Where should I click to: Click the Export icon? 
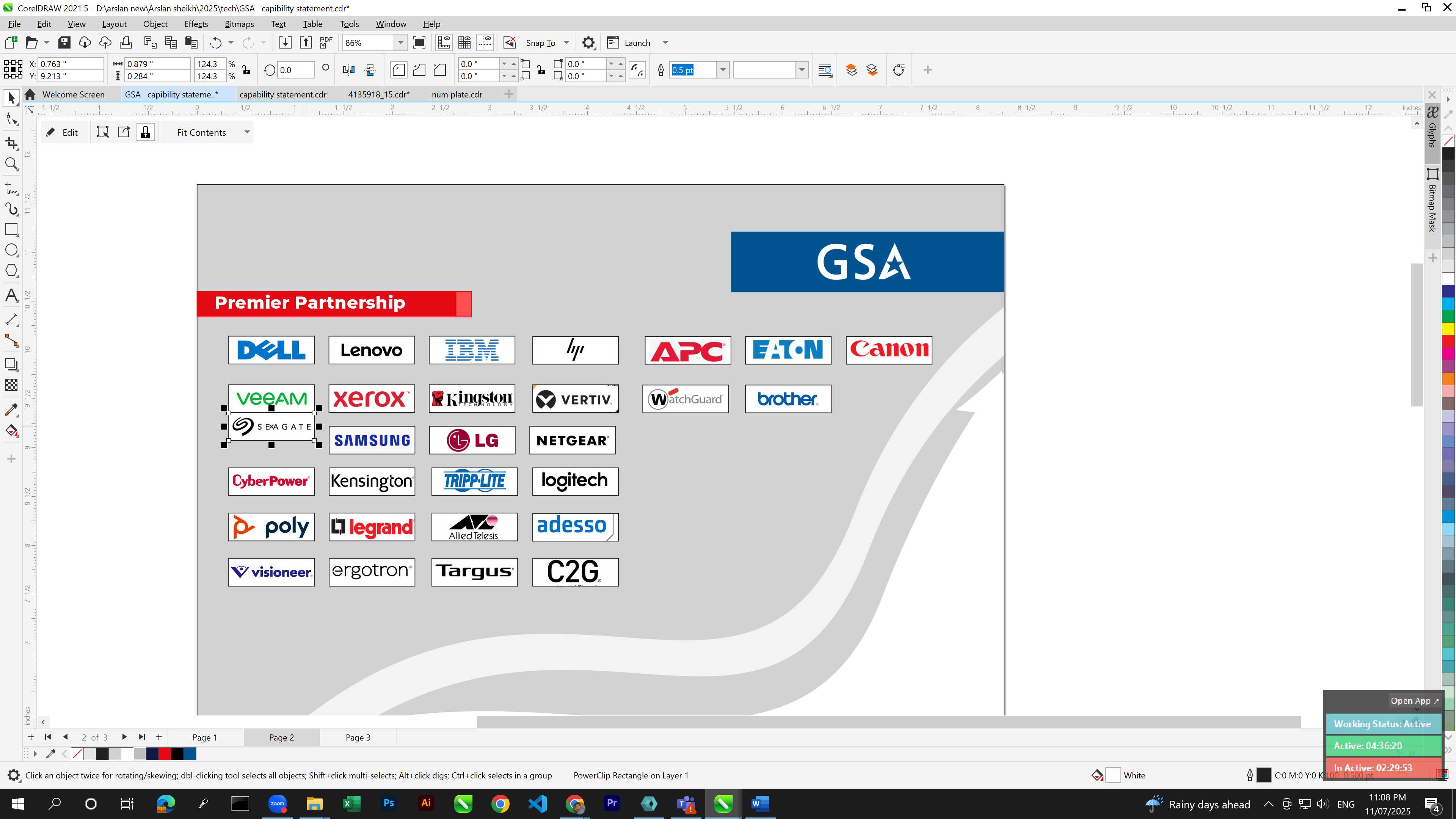point(306,43)
